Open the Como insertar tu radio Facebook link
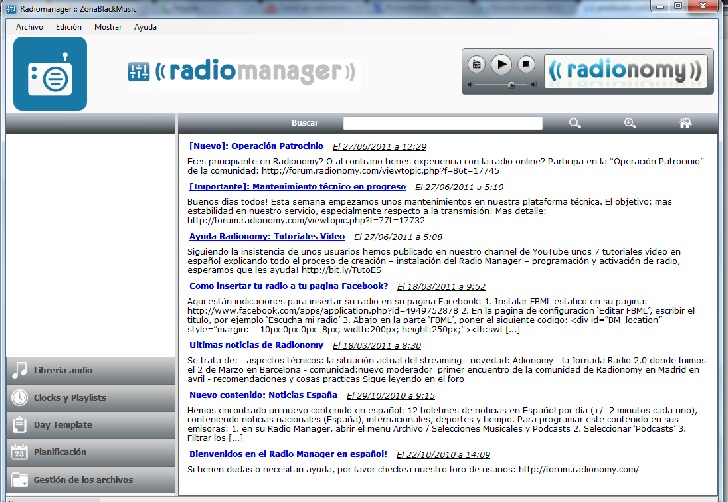 [288, 286]
